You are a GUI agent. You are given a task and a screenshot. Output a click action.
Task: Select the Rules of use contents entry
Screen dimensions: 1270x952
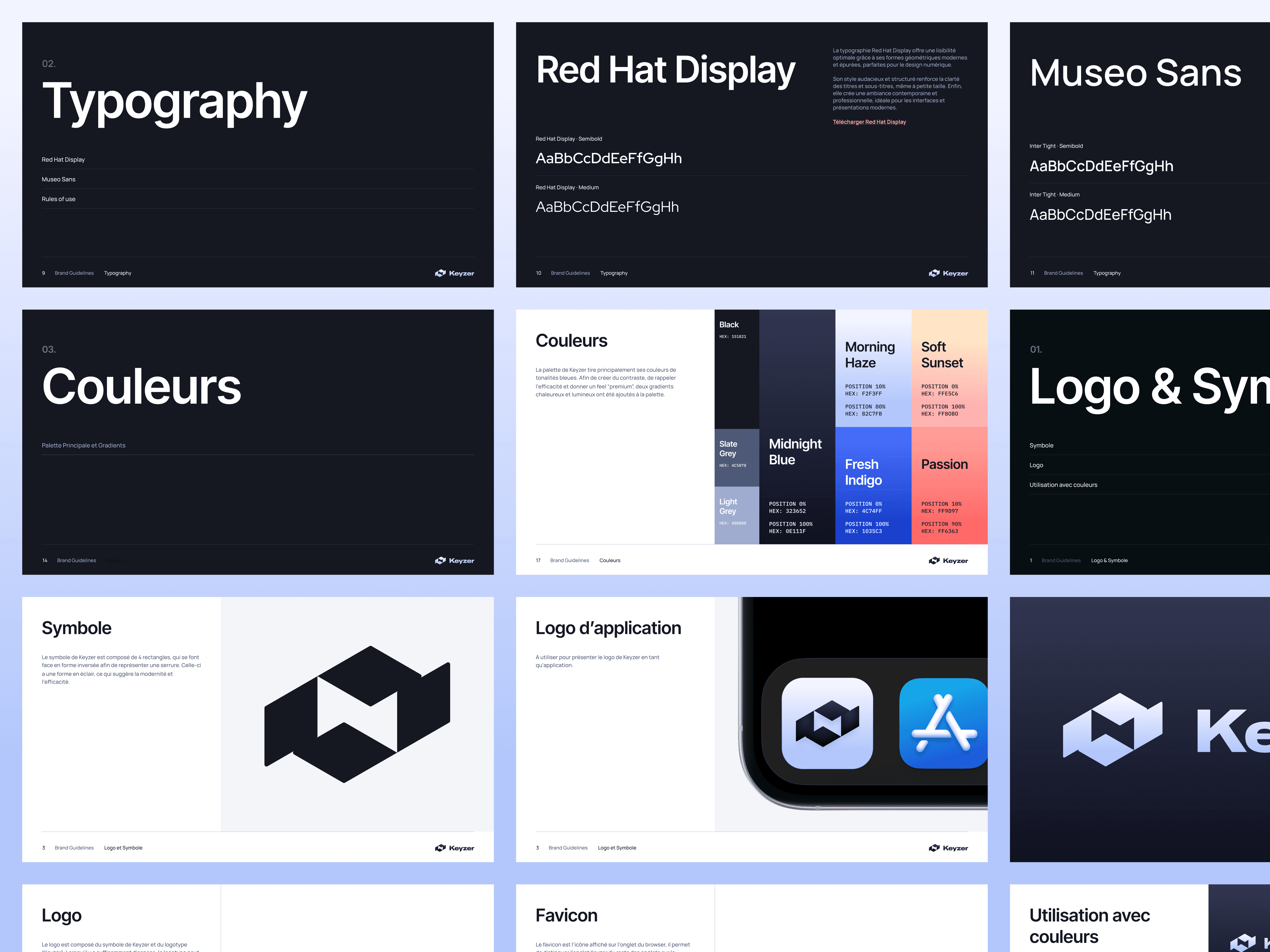point(58,199)
